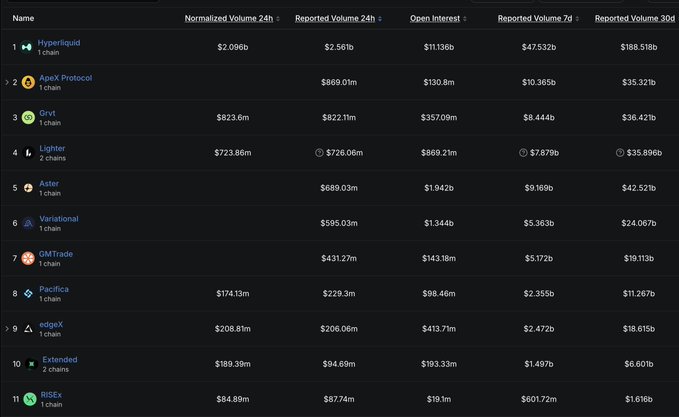Open the Lighter protocol link

tap(52, 148)
